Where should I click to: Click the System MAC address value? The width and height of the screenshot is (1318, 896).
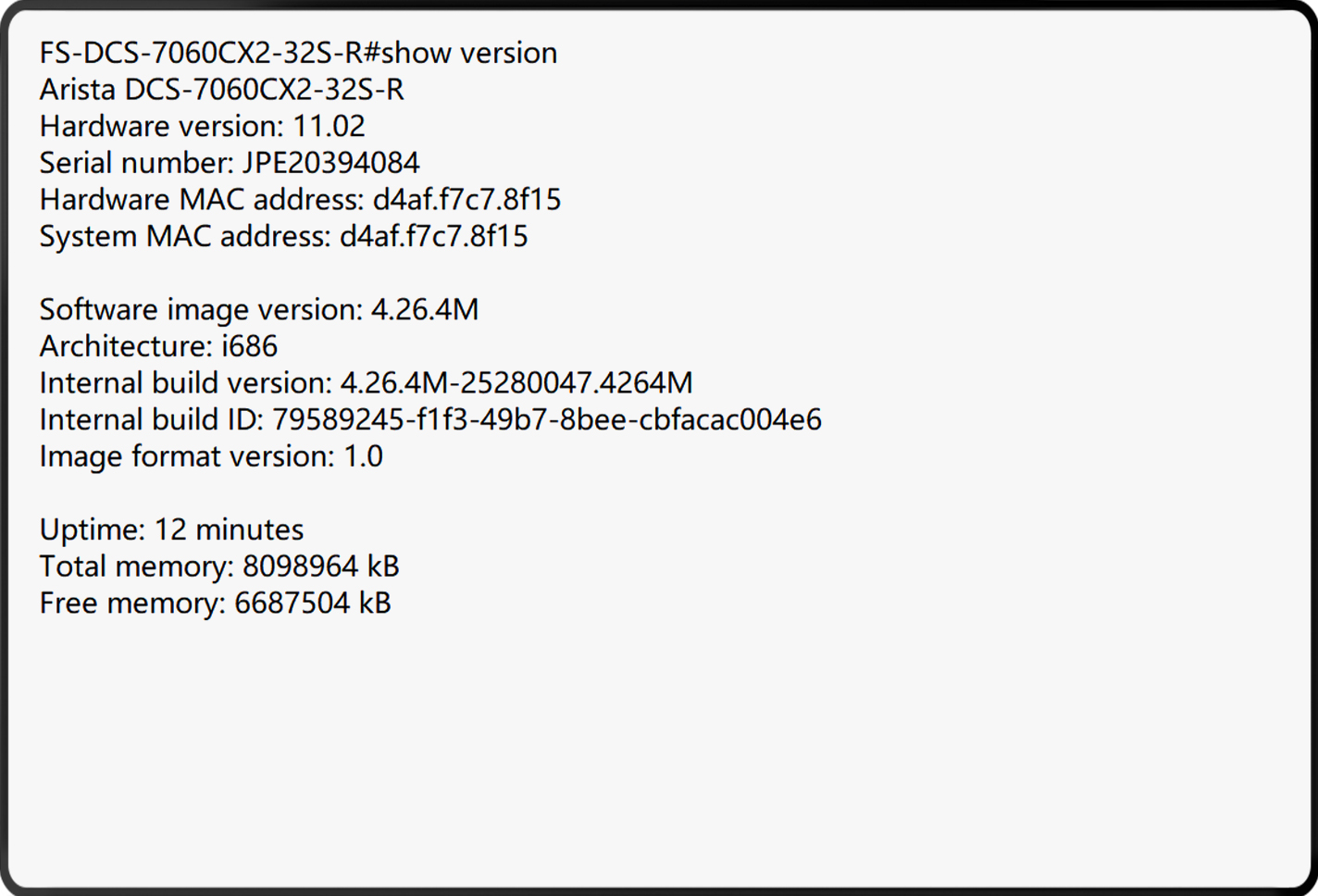coord(433,236)
